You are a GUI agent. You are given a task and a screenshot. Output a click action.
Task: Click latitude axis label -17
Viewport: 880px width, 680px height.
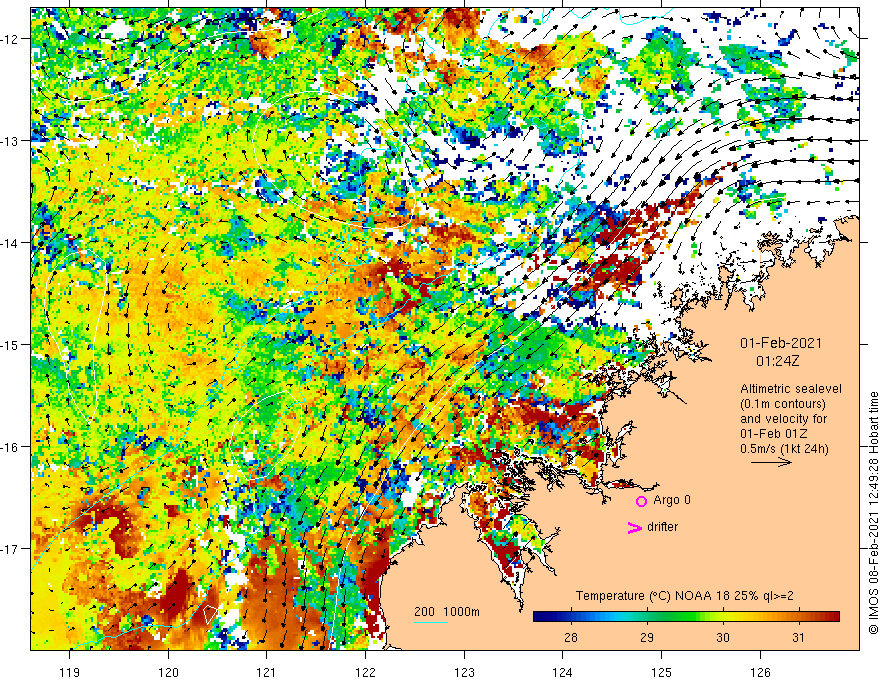(11, 548)
